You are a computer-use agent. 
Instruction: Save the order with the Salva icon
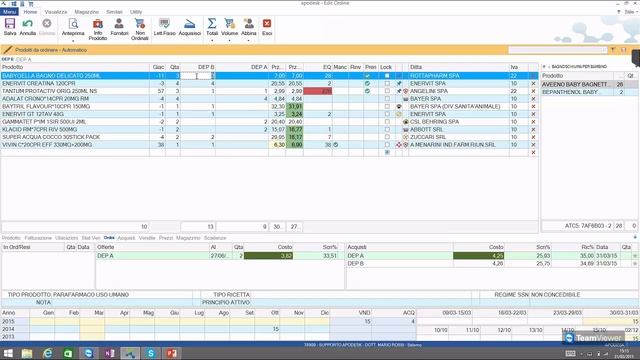click(x=10, y=27)
